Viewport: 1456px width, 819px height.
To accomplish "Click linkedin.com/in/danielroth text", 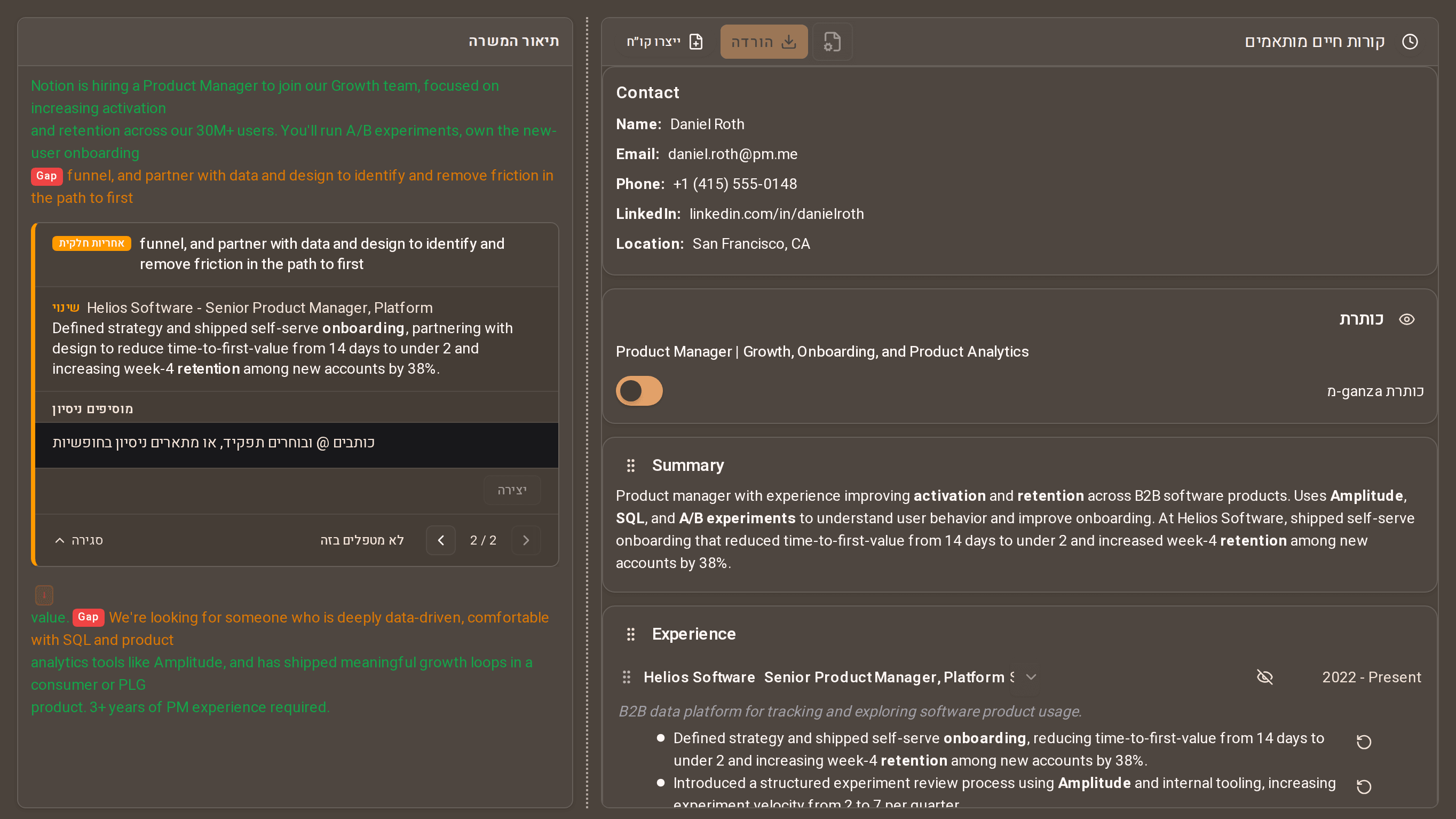I will coord(777,214).
